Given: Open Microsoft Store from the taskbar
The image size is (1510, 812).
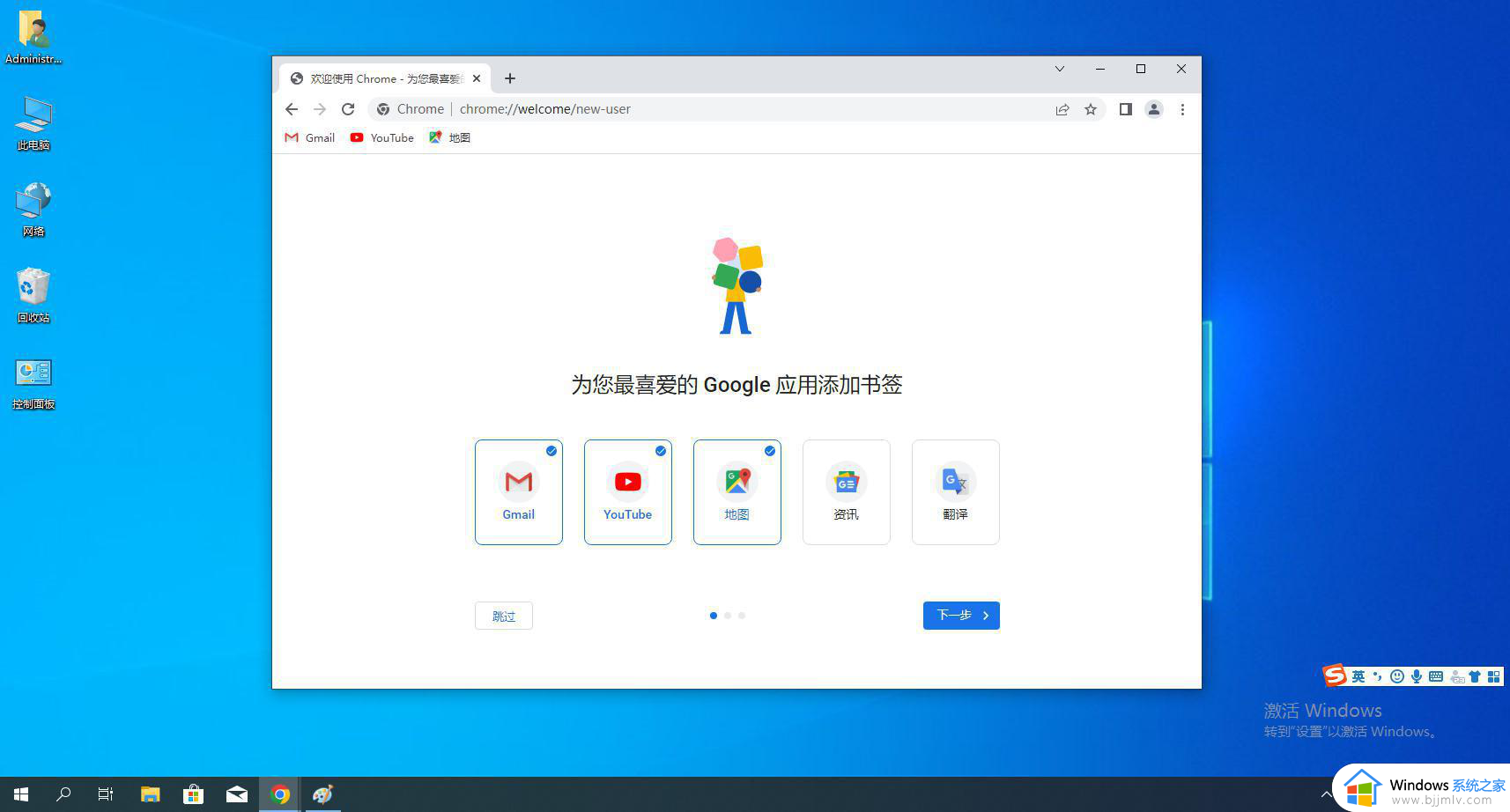Looking at the screenshot, I should [193, 794].
